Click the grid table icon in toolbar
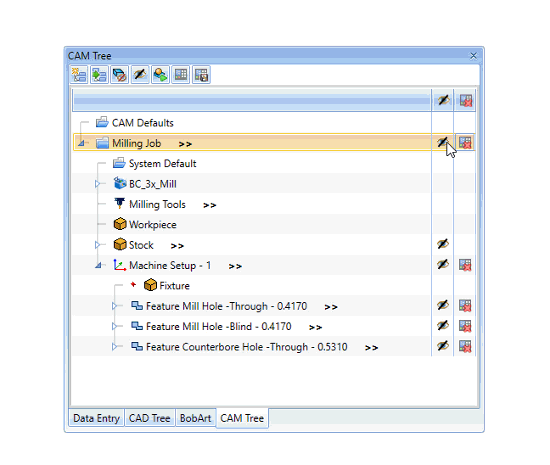Image resolution: width=550 pixels, height=465 pixels. tap(181, 75)
